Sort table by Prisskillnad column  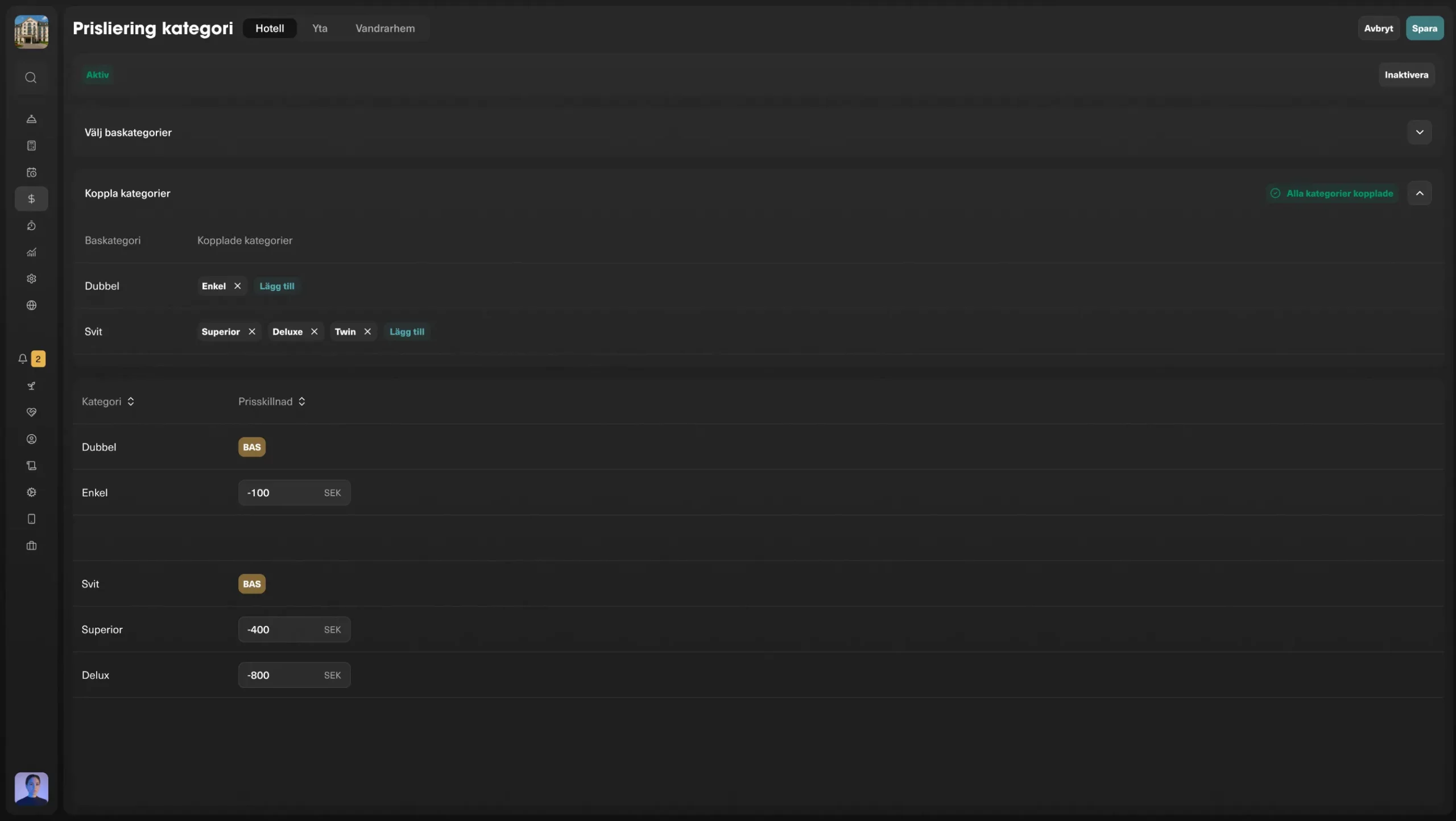click(272, 401)
